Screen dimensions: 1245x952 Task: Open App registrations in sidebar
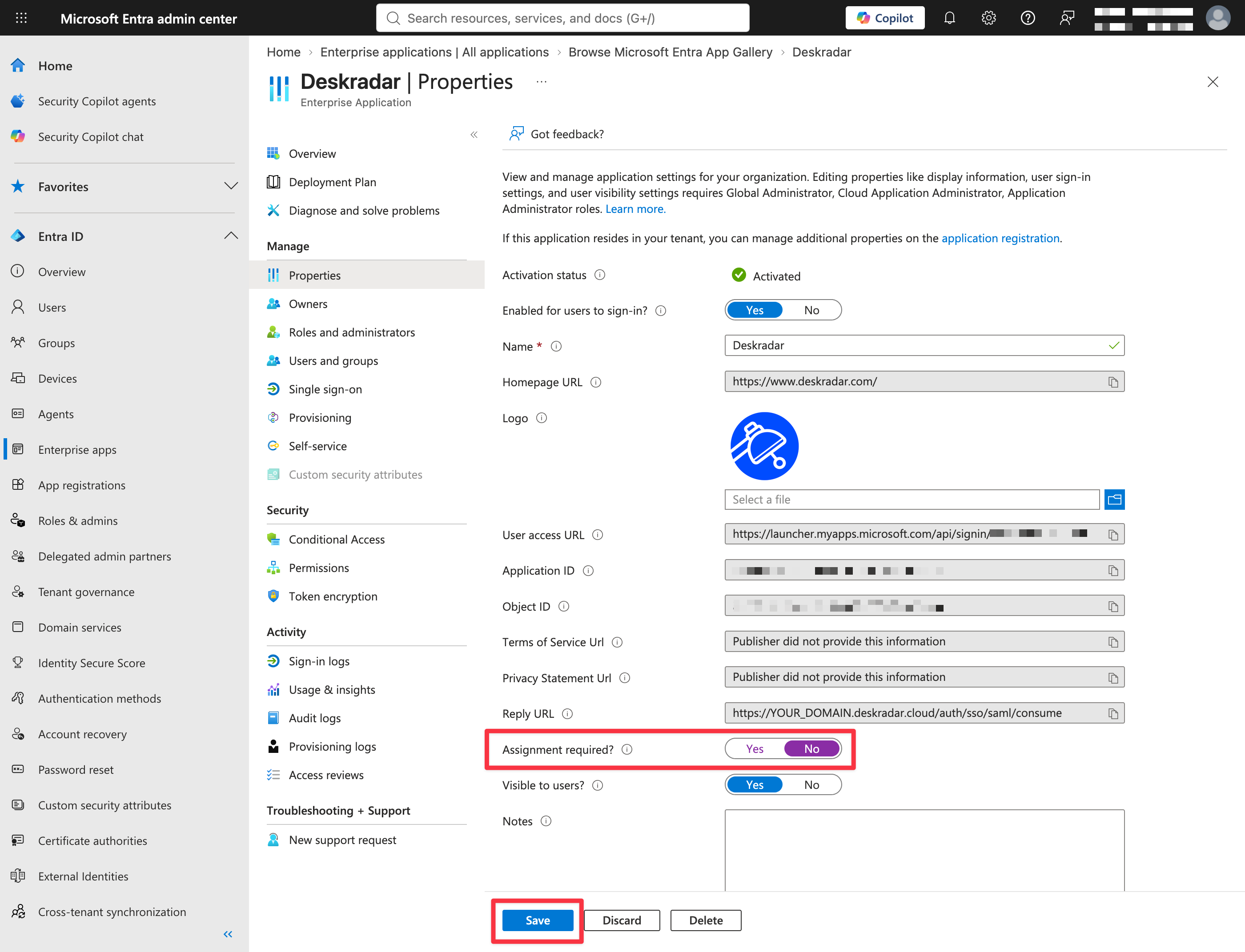click(82, 485)
